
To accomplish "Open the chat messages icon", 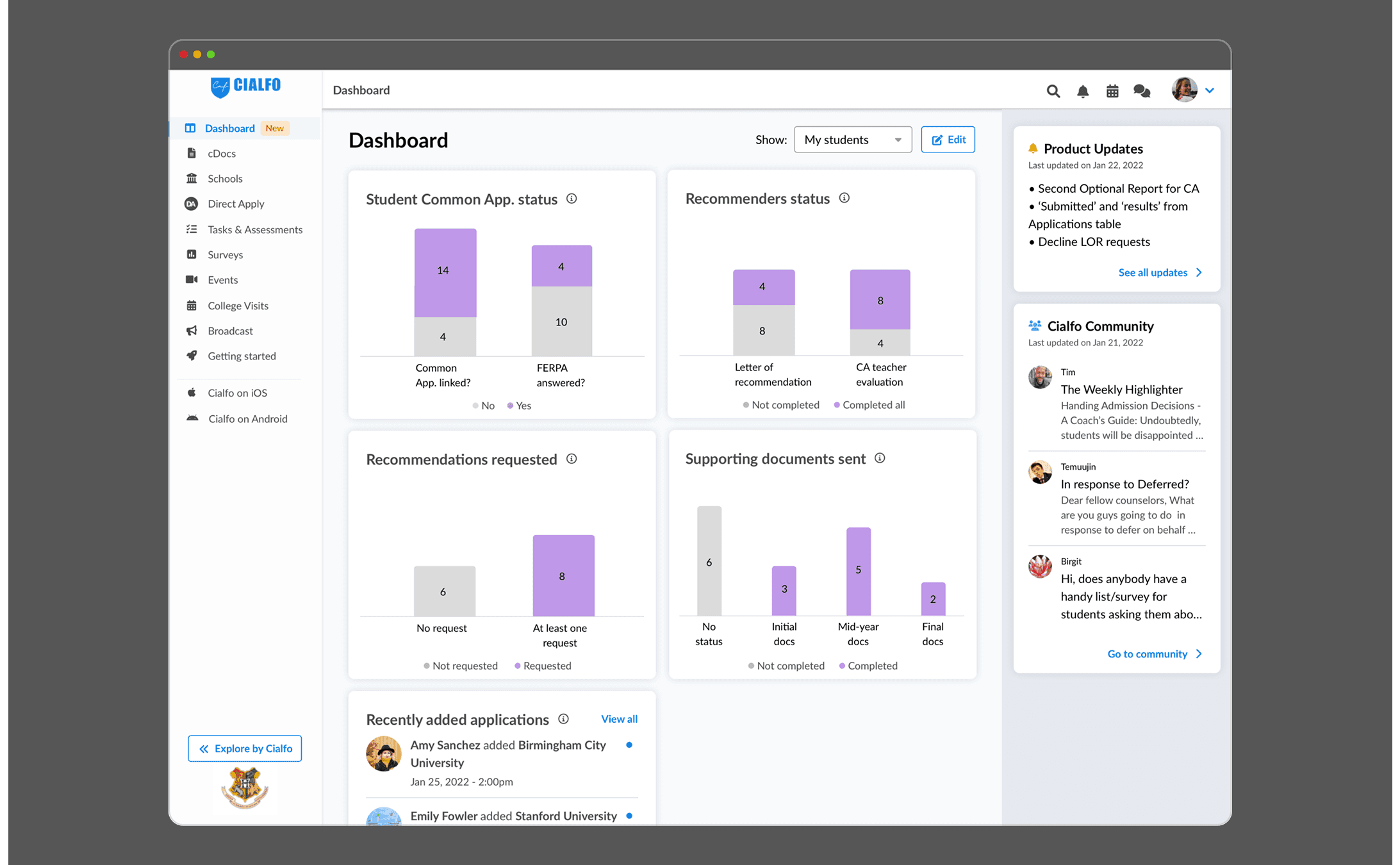I will coord(1142,91).
